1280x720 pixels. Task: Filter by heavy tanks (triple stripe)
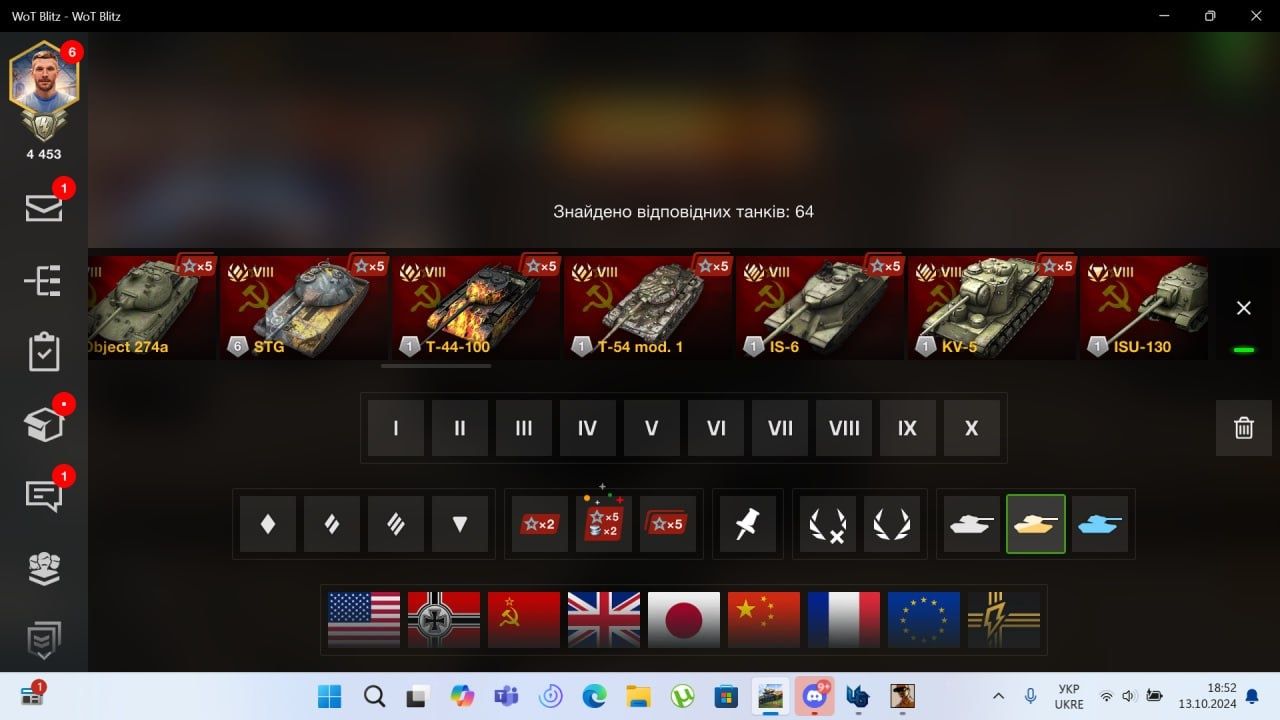396,524
